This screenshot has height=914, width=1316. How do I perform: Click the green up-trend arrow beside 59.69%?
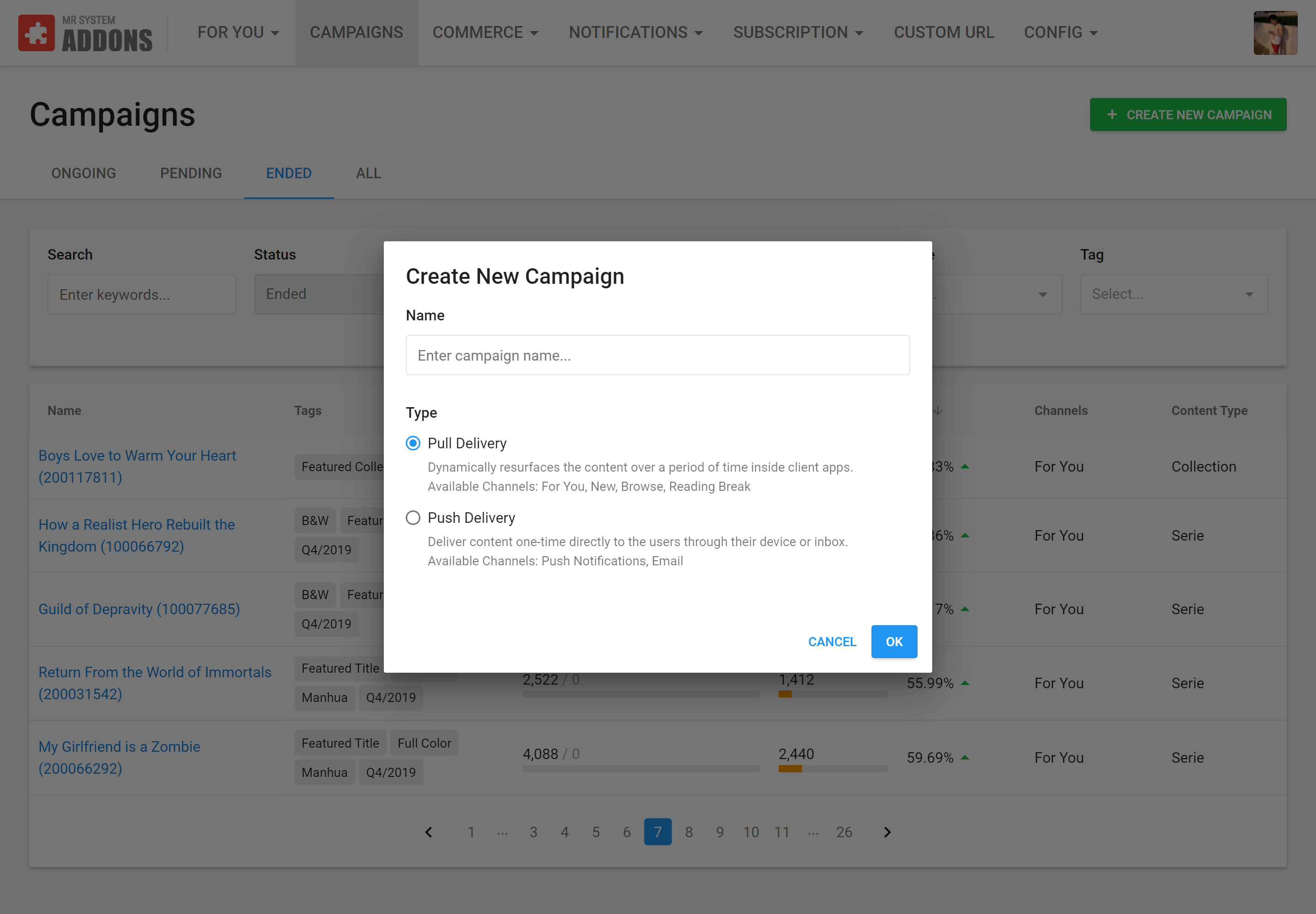965,758
